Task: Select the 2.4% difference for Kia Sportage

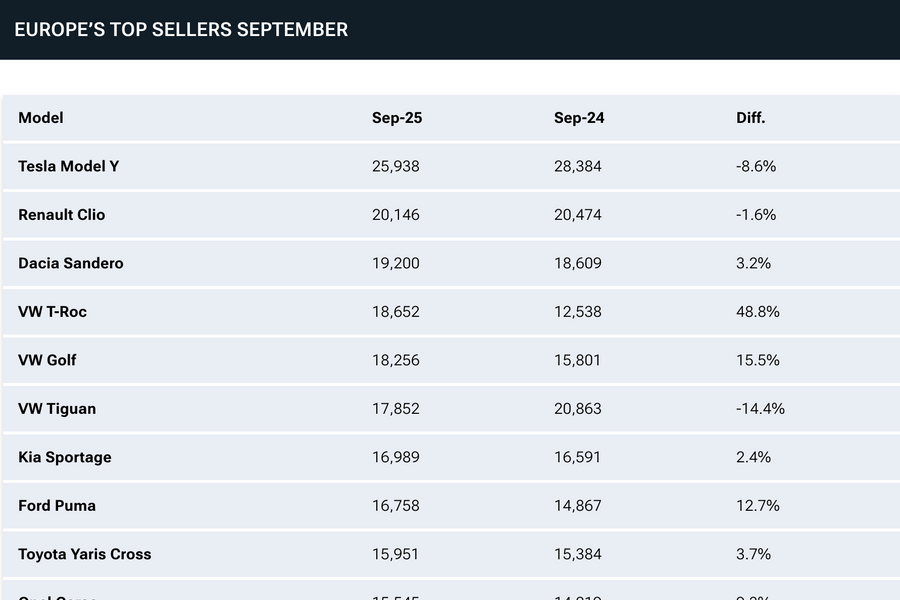Action: pyautogui.click(x=753, y=457)
